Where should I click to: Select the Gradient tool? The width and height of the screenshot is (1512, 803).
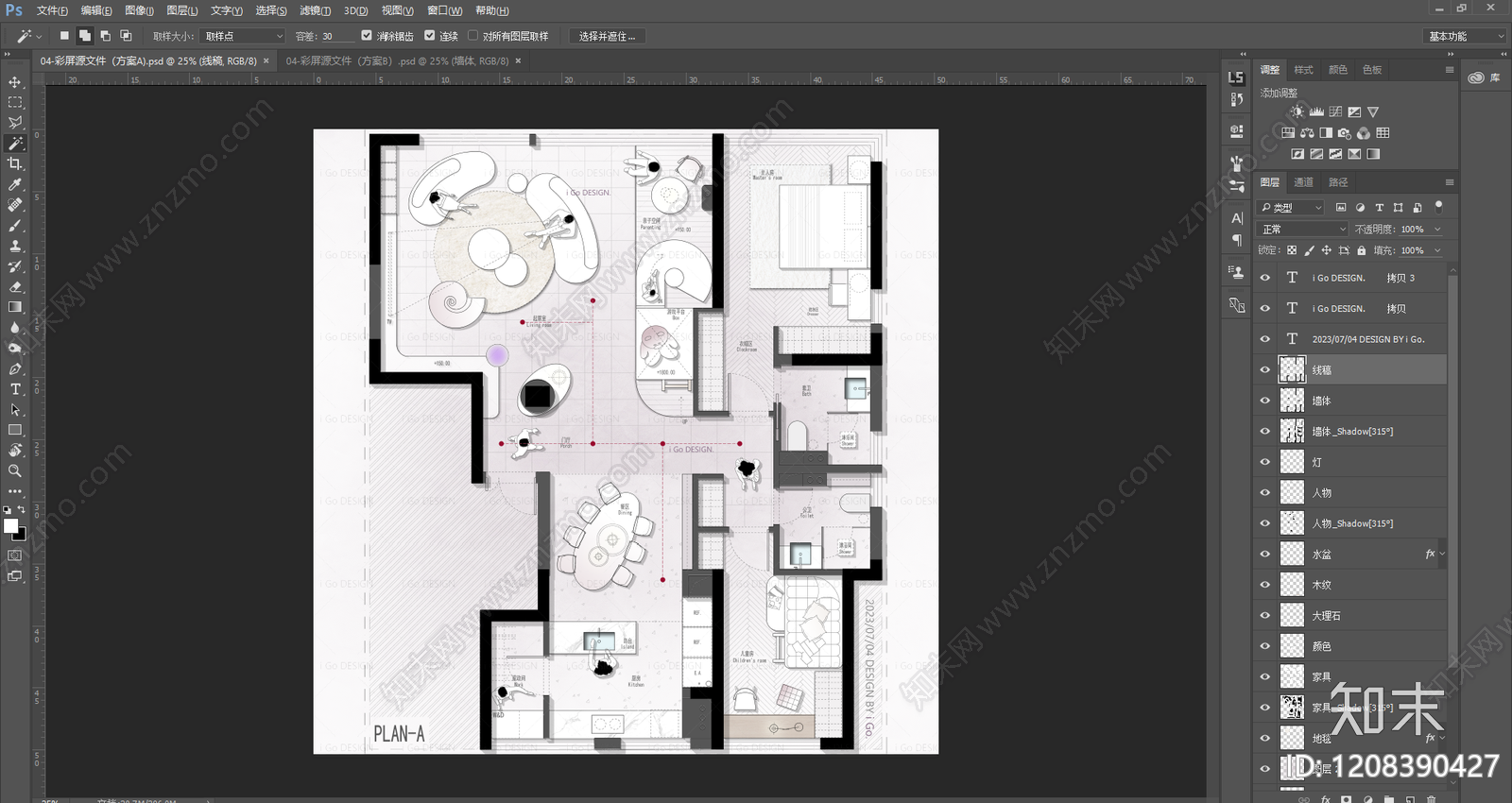click(15, 307)
